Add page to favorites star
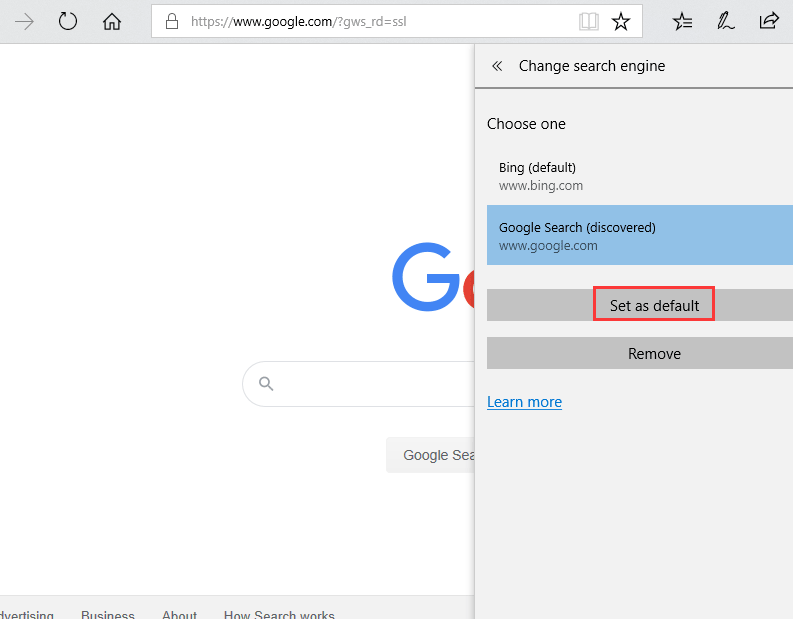Screen dimensions: 793x619 (x=621, y=22)
